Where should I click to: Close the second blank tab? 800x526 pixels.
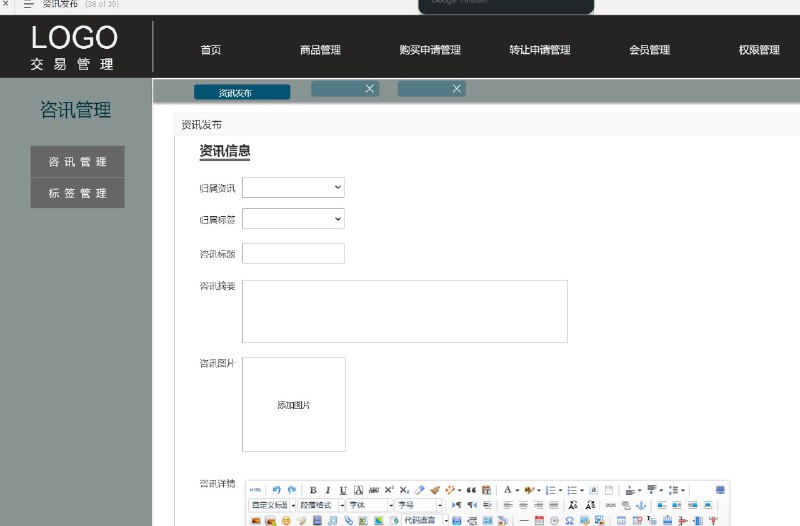click(x=370, y=89)
